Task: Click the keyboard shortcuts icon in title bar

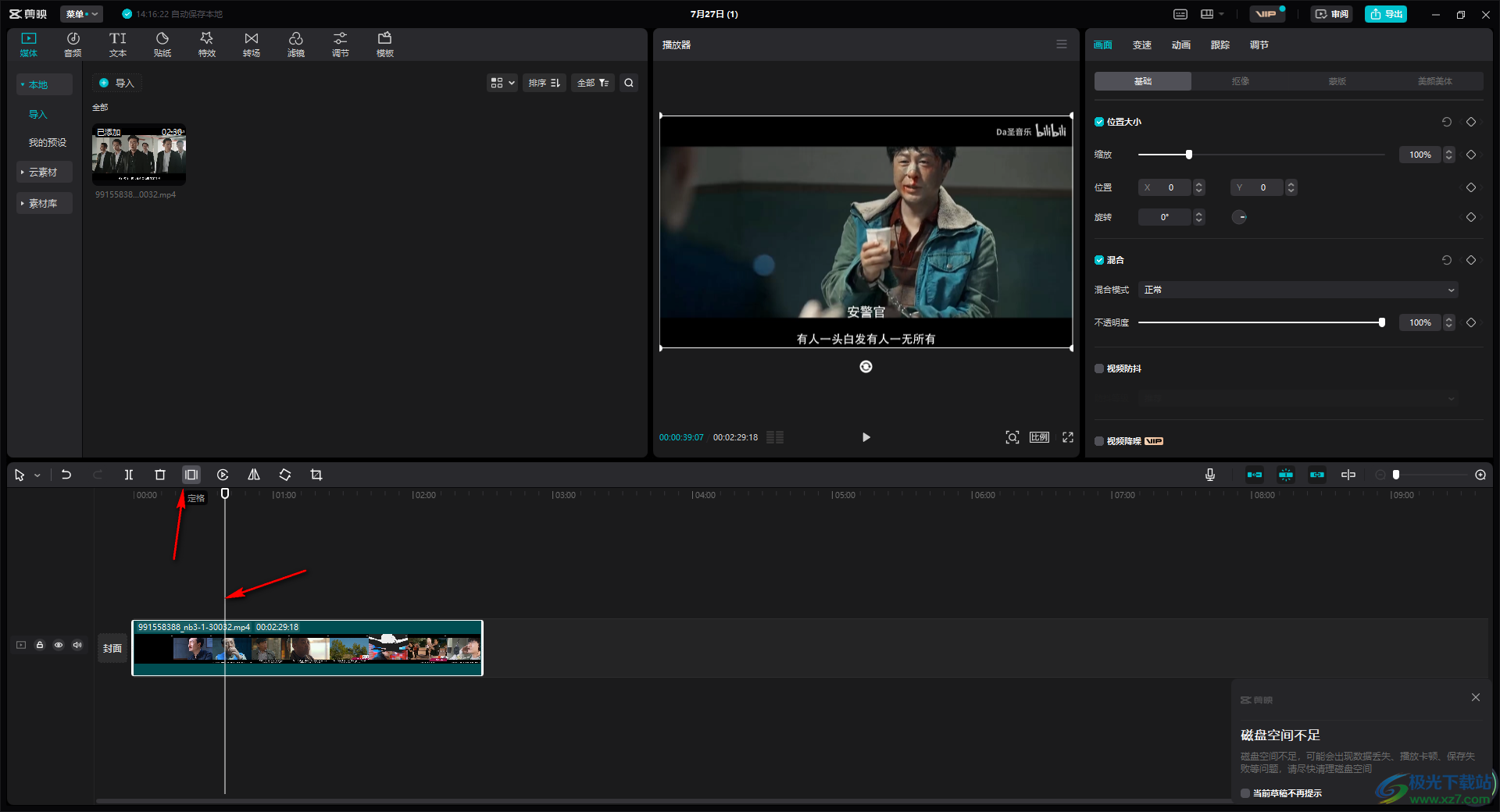Action: coord(1180,14)
